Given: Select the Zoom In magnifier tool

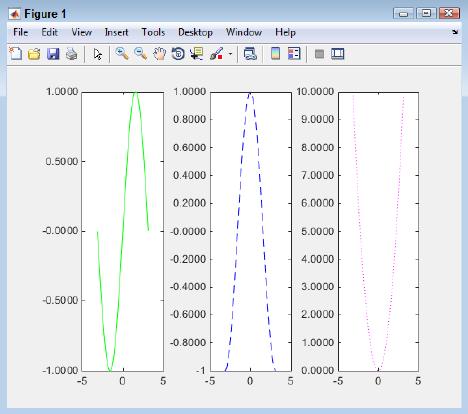Looking at the screenshot, I should pos(122,53).
